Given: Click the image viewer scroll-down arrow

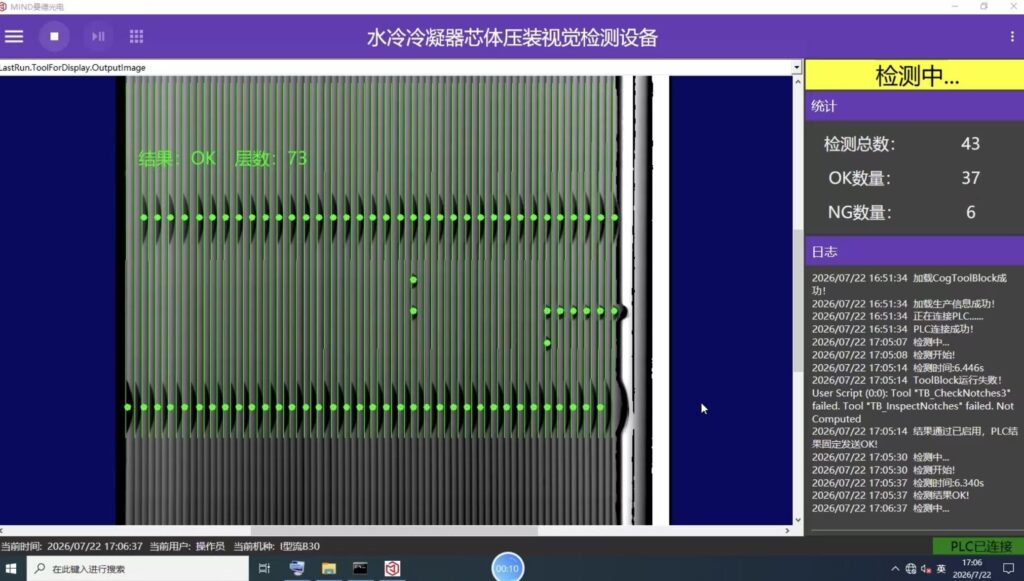Looking at the screenshot, I should click(x=797, y=520).
